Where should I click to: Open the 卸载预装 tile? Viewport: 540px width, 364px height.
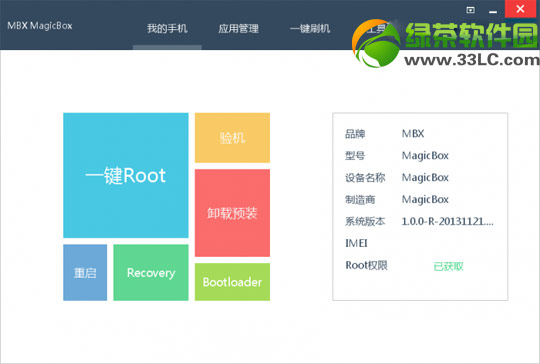232,213
